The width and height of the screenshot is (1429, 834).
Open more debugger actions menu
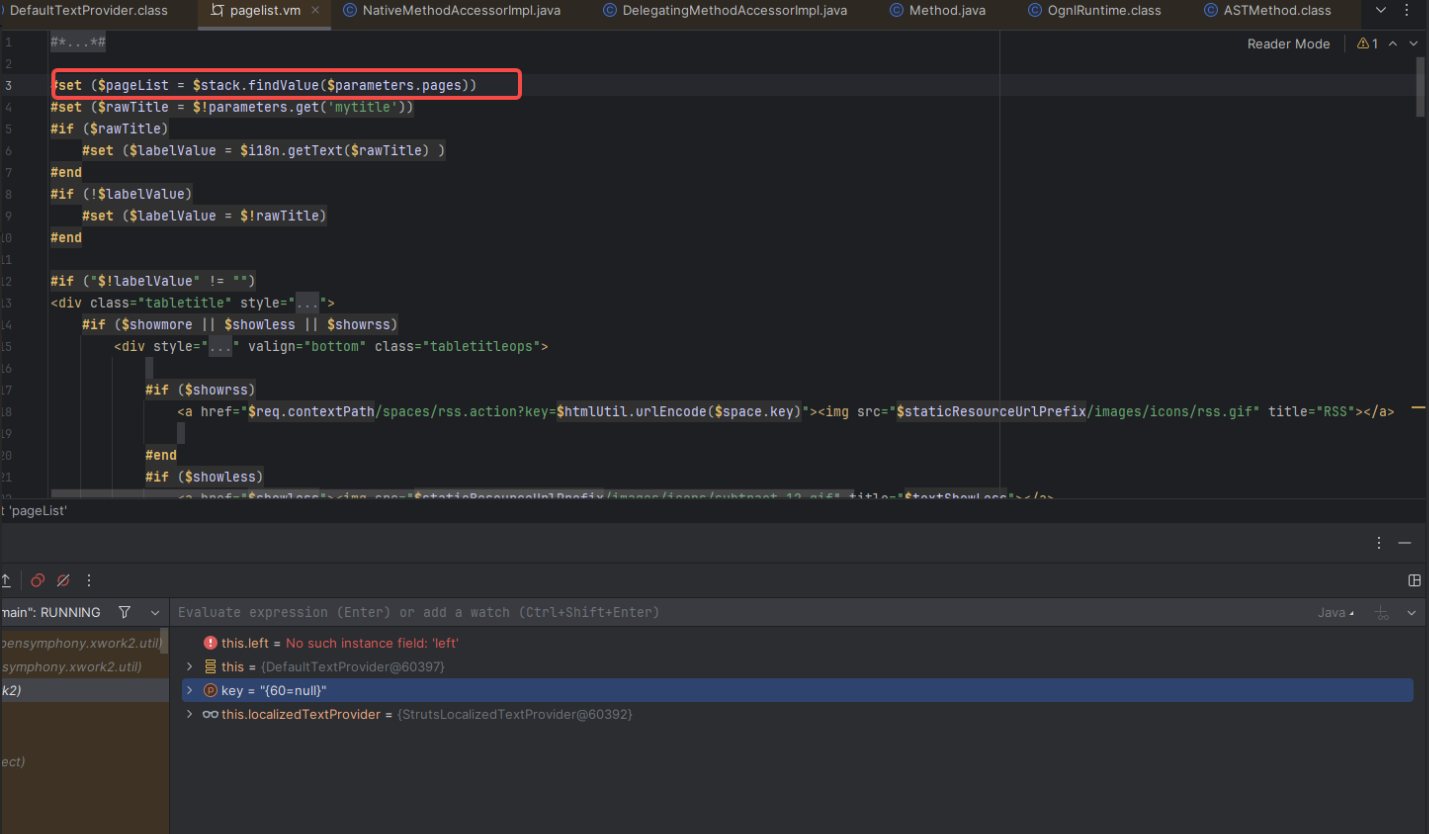89,580
